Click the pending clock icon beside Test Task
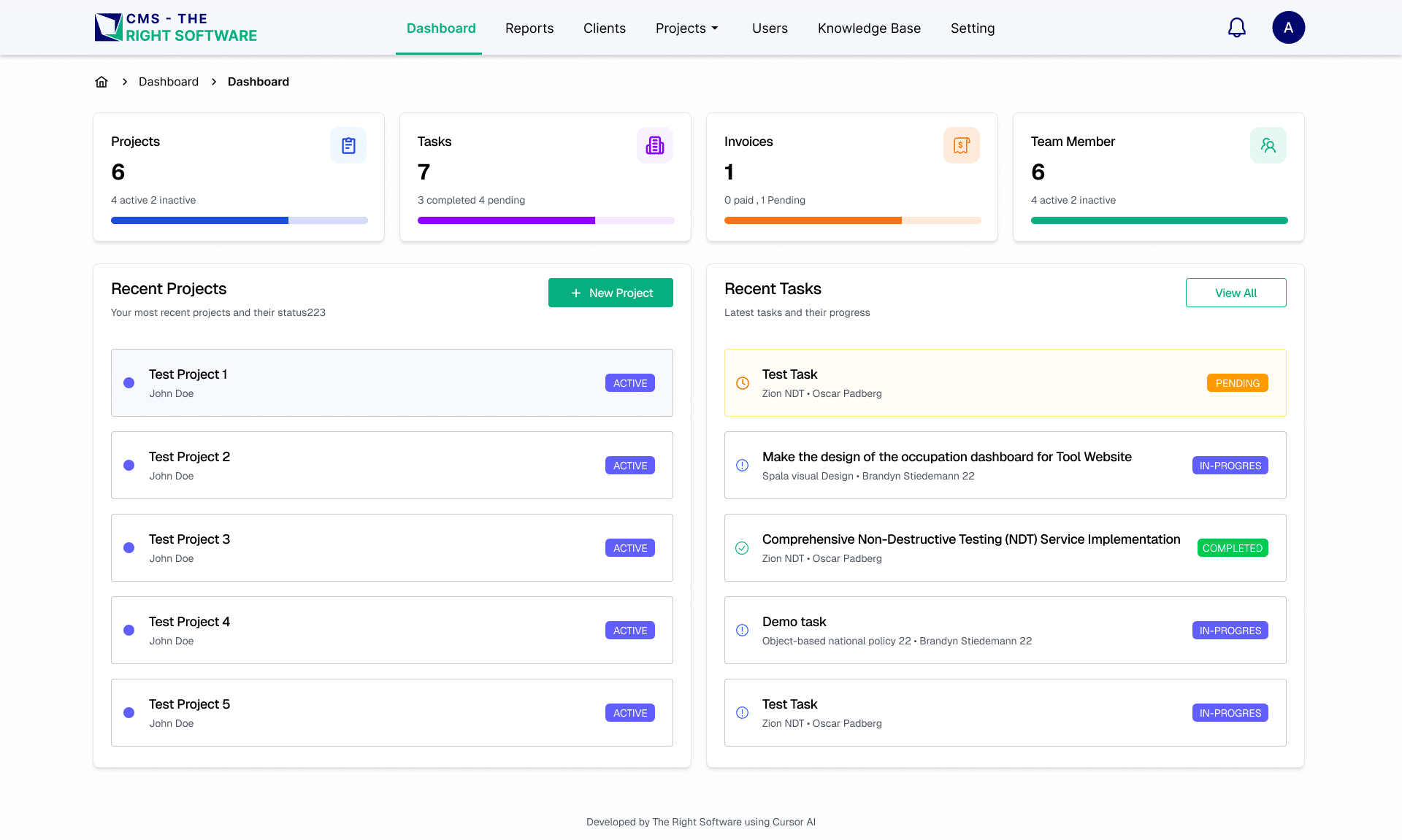This screenshot has height=840, width=1402. [742, 382]
